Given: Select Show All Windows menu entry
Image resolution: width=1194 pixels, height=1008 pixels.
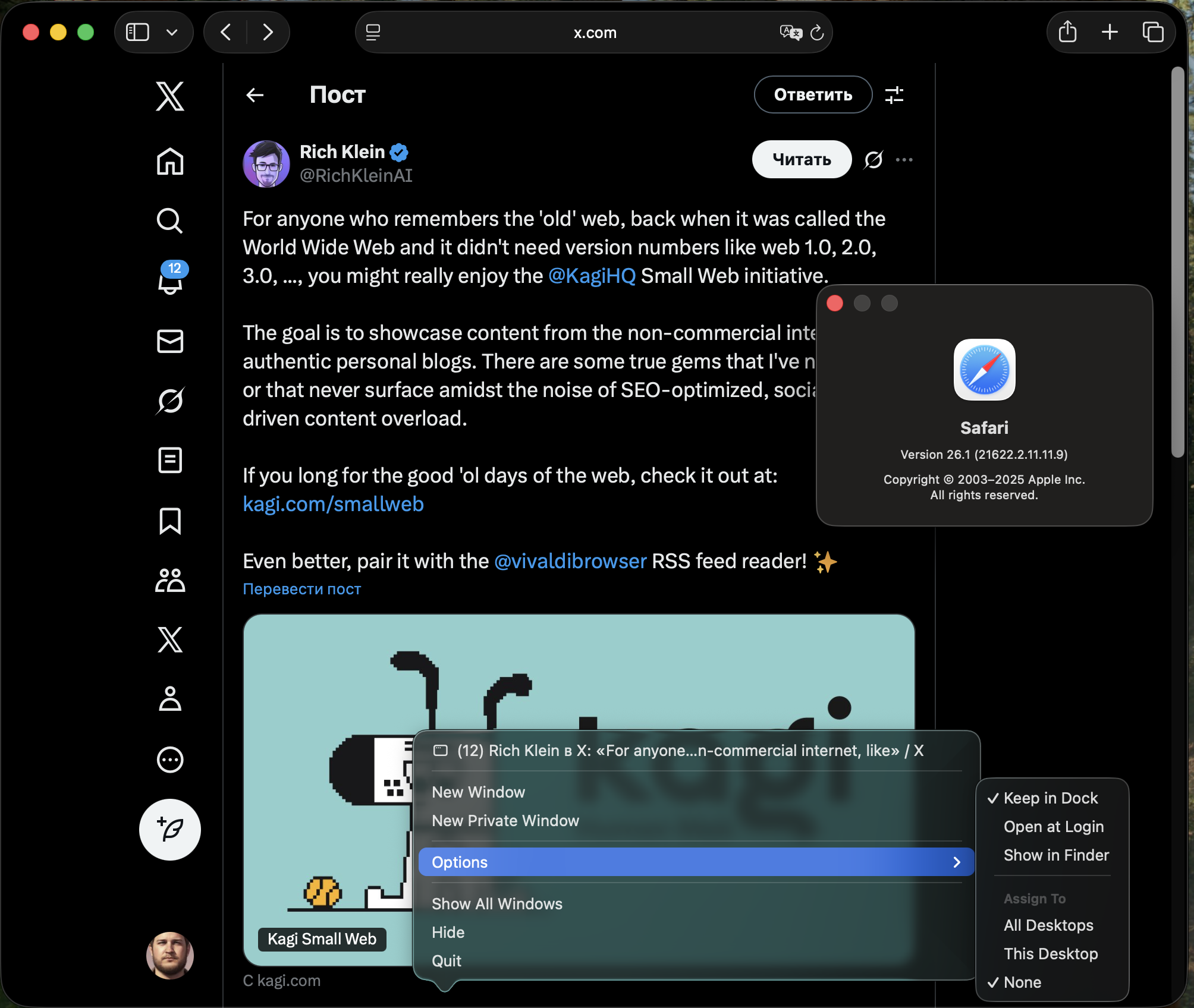Looking at the screenshot, I should pyautogui.click(x=497, y=904).
